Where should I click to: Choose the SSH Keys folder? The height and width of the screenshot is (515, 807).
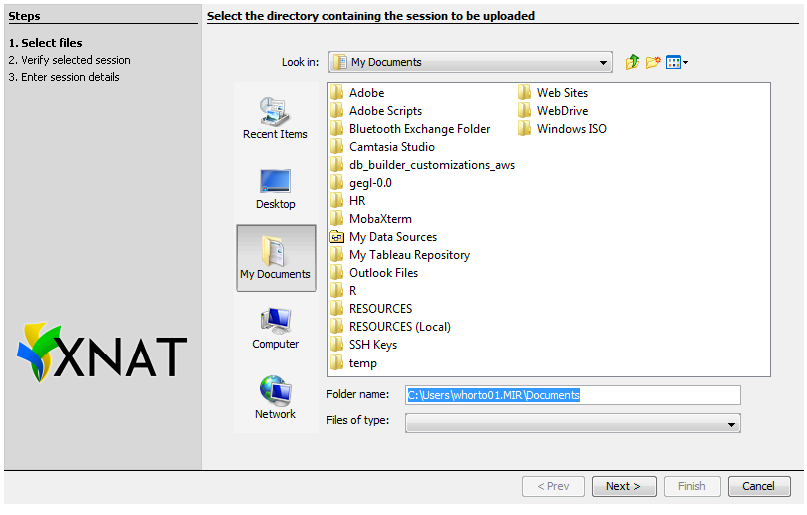(372, 345)
